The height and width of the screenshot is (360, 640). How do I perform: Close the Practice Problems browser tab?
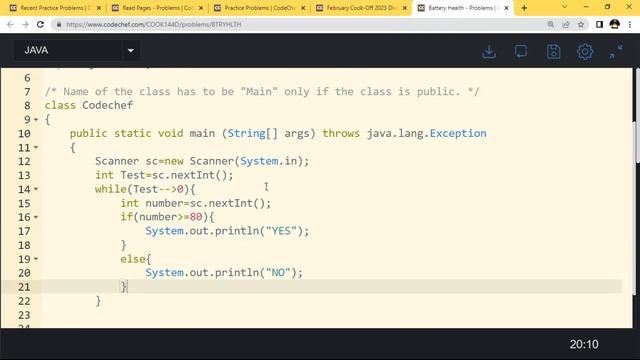click(x=303, y=8)
